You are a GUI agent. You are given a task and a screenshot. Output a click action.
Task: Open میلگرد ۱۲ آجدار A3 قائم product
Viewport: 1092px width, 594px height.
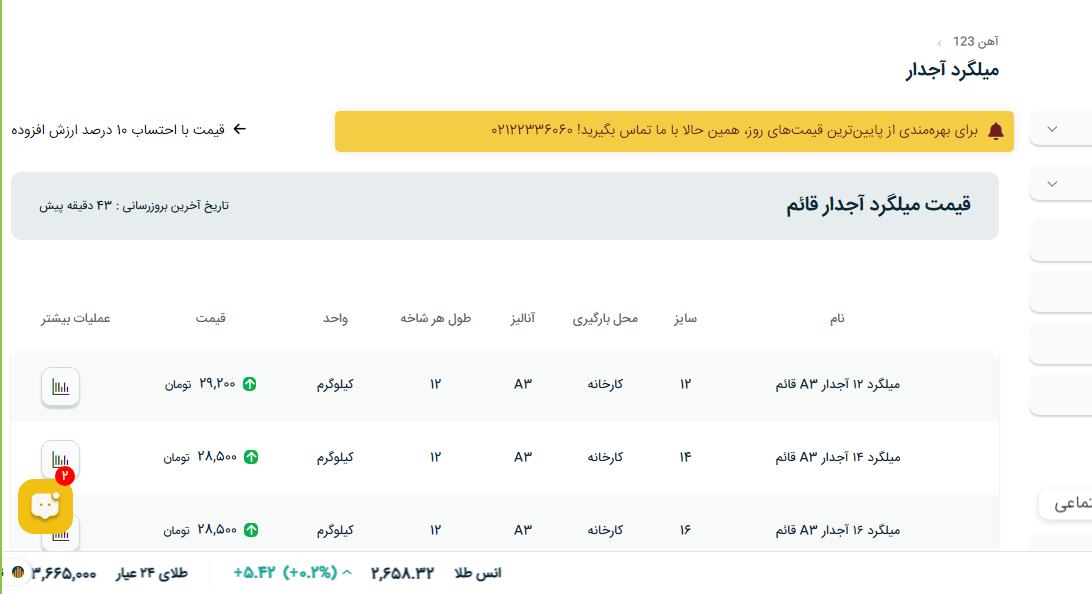coord(838,384)
